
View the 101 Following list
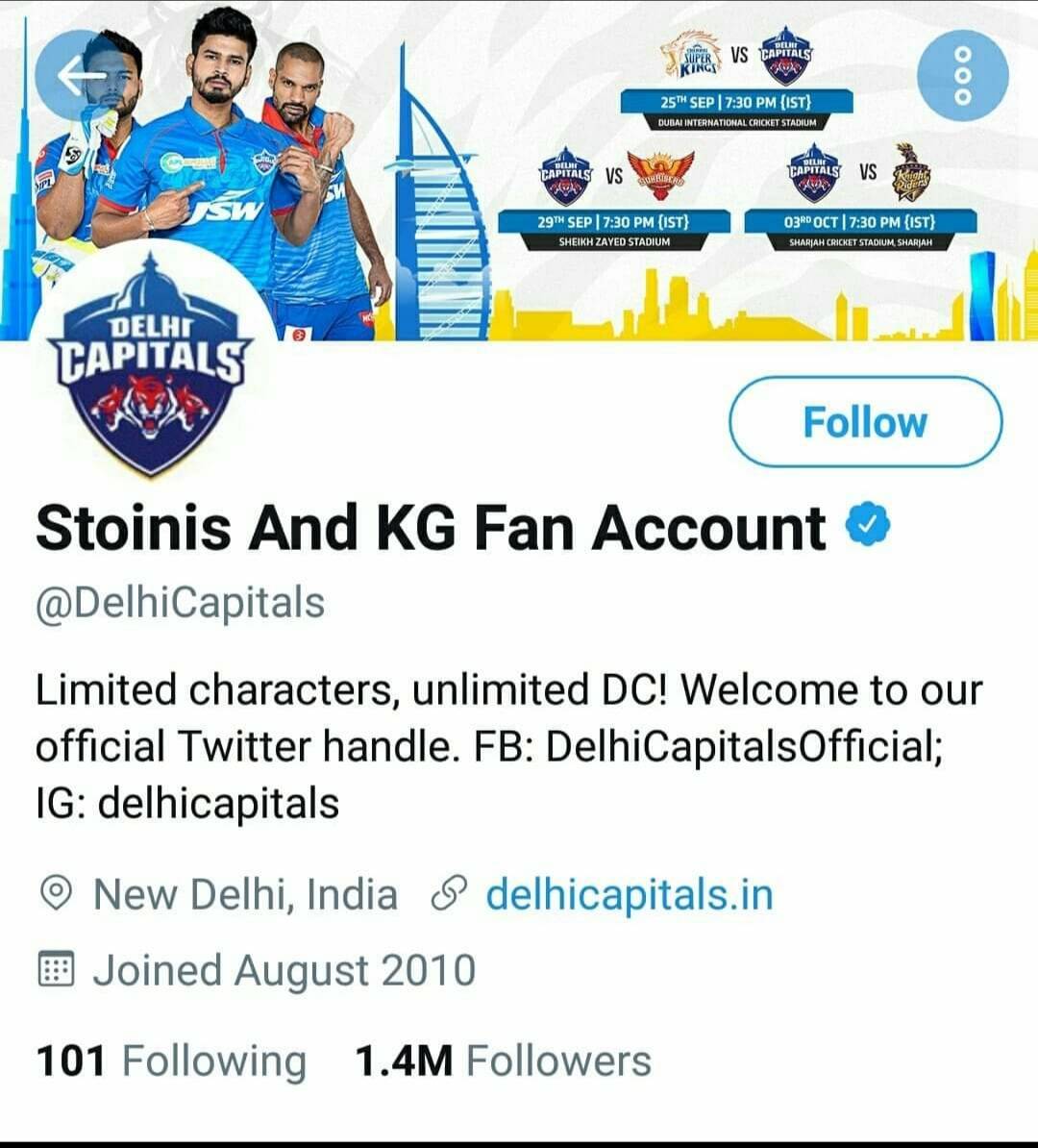pos(171,1061)
